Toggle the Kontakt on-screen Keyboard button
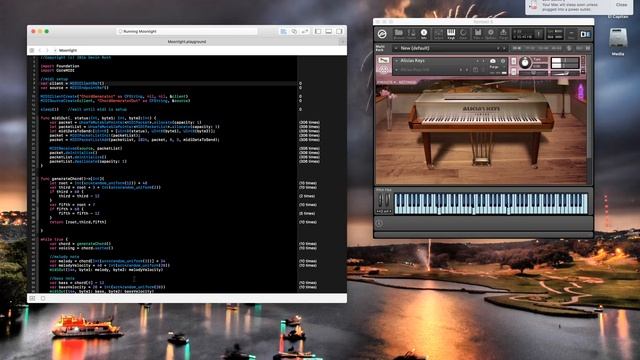Screen dimensions: 640x360 pyautogui.click(x=451, y=34)
